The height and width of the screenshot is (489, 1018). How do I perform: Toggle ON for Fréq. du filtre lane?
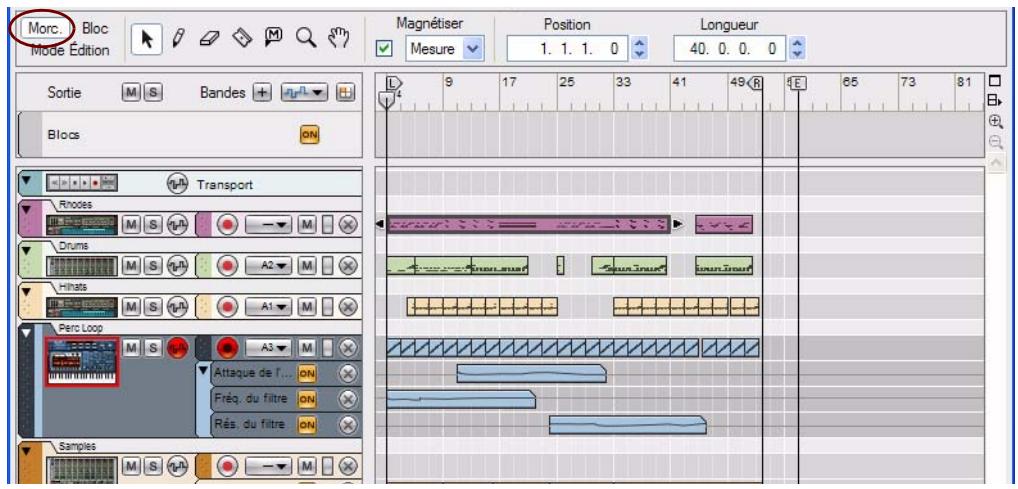pyautogui.click(x=306, y=399)
